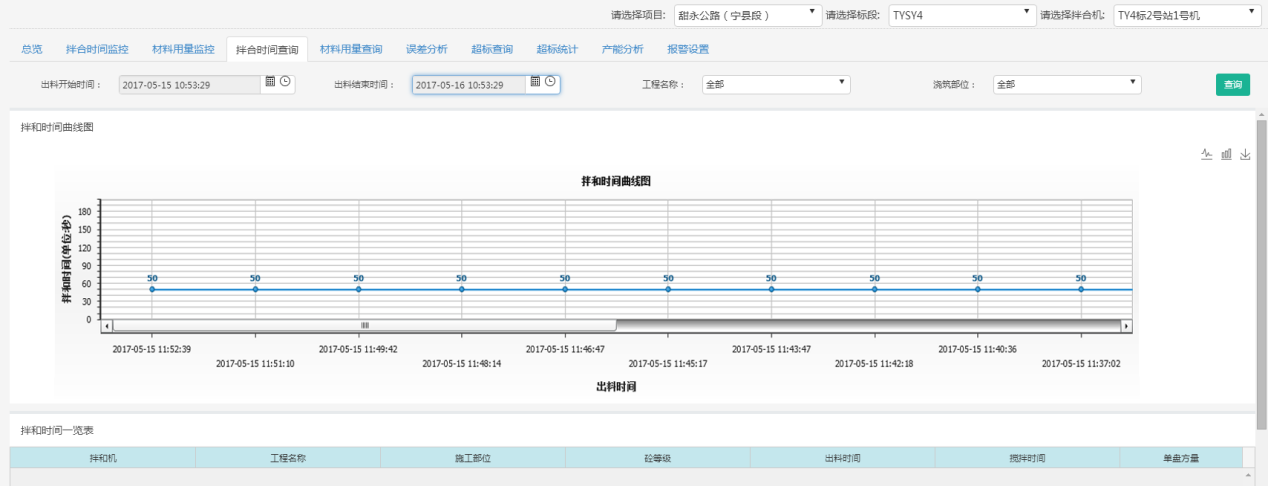1268x486 pixels.
Task: Click the chart horizontal scrollbar thumb
Action: click(365, 326)
